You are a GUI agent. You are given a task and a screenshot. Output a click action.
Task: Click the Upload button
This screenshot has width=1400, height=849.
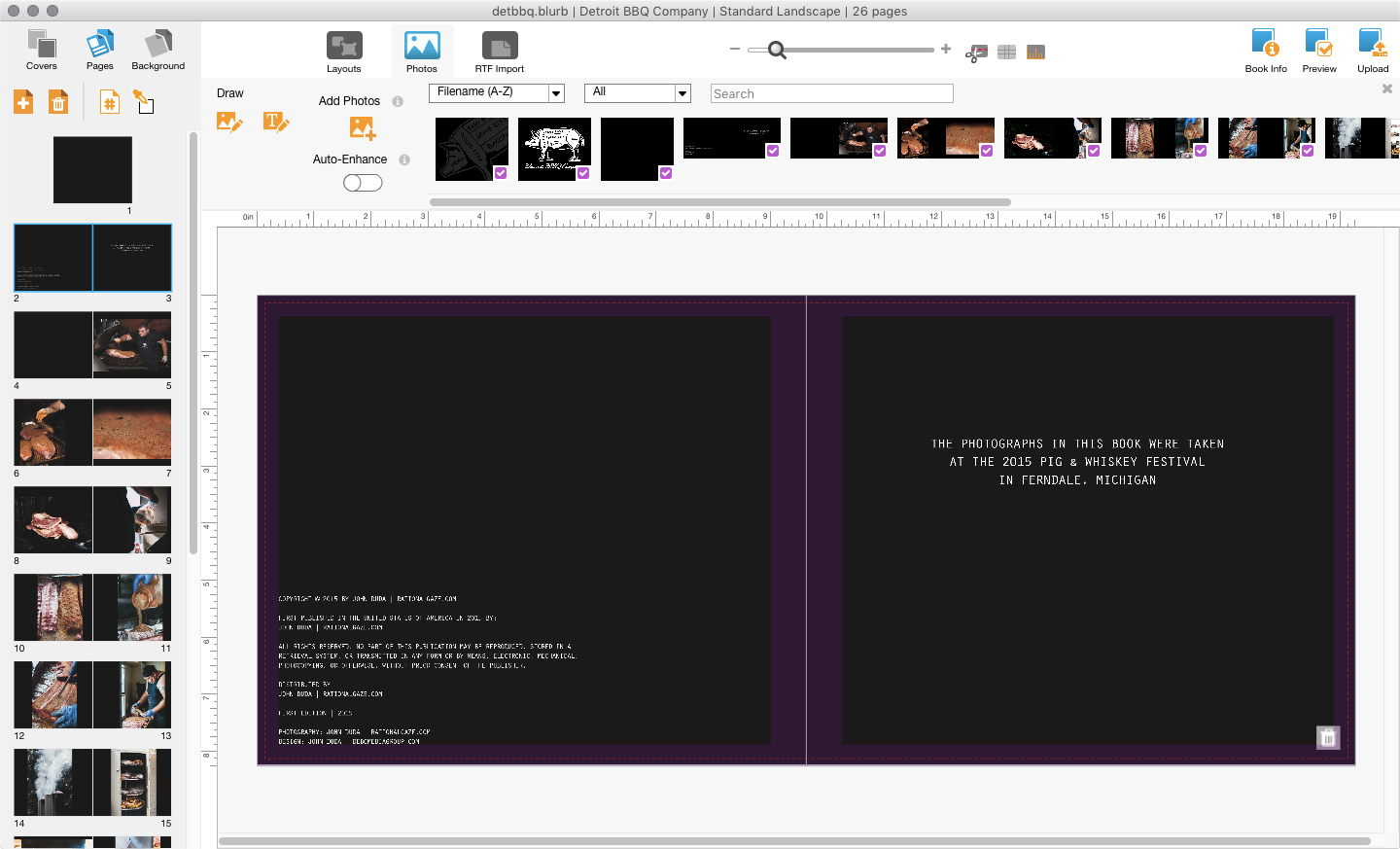[x=1373, y=52]
